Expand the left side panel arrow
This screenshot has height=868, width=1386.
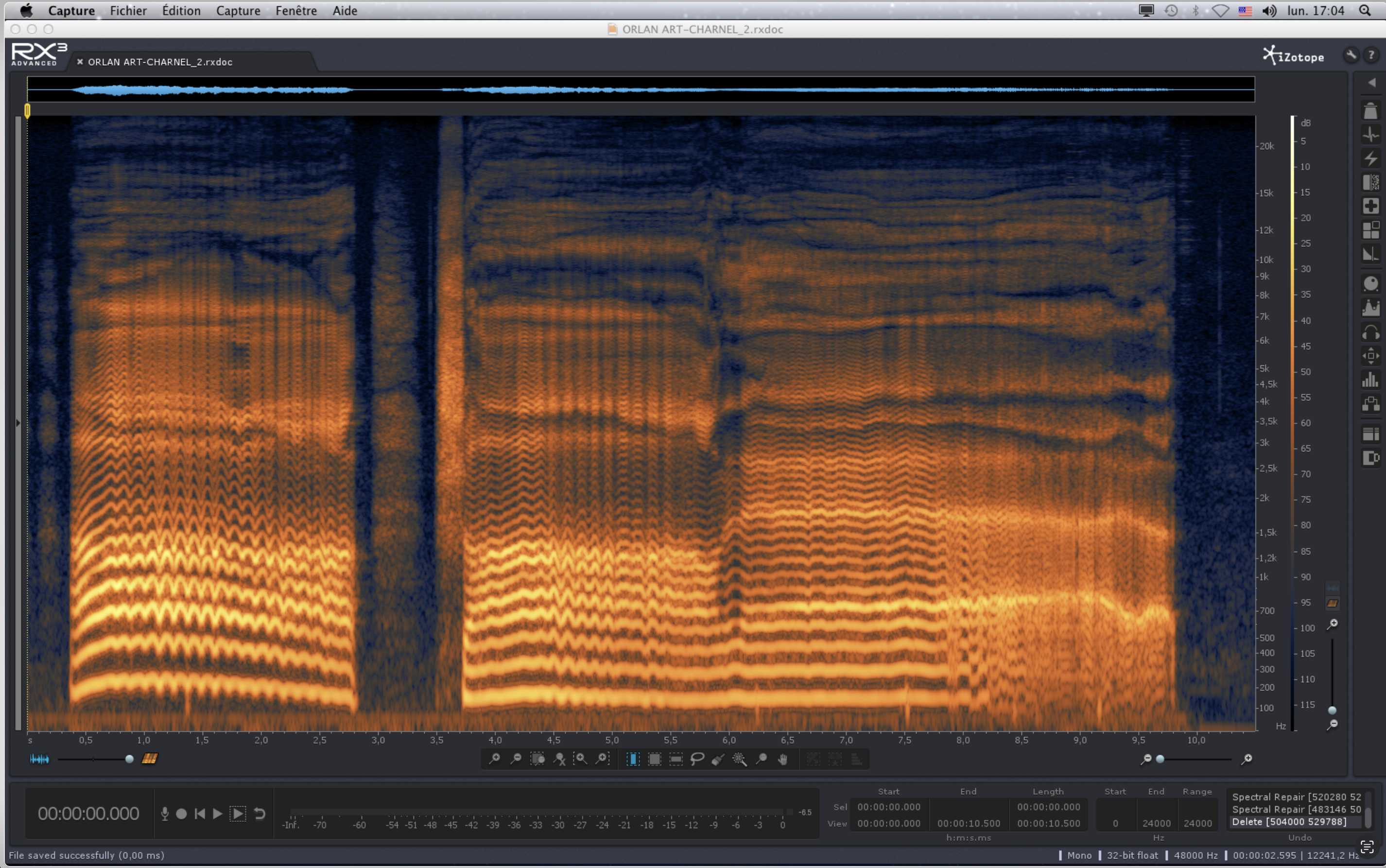coord(18,423)
